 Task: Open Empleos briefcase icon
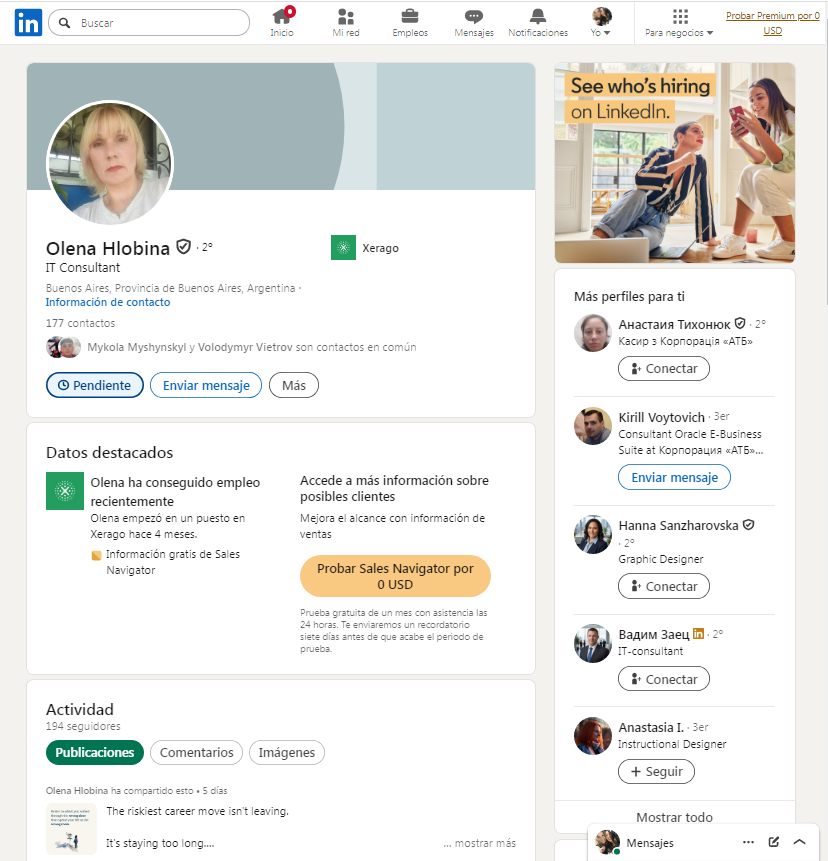click(410, 23)
